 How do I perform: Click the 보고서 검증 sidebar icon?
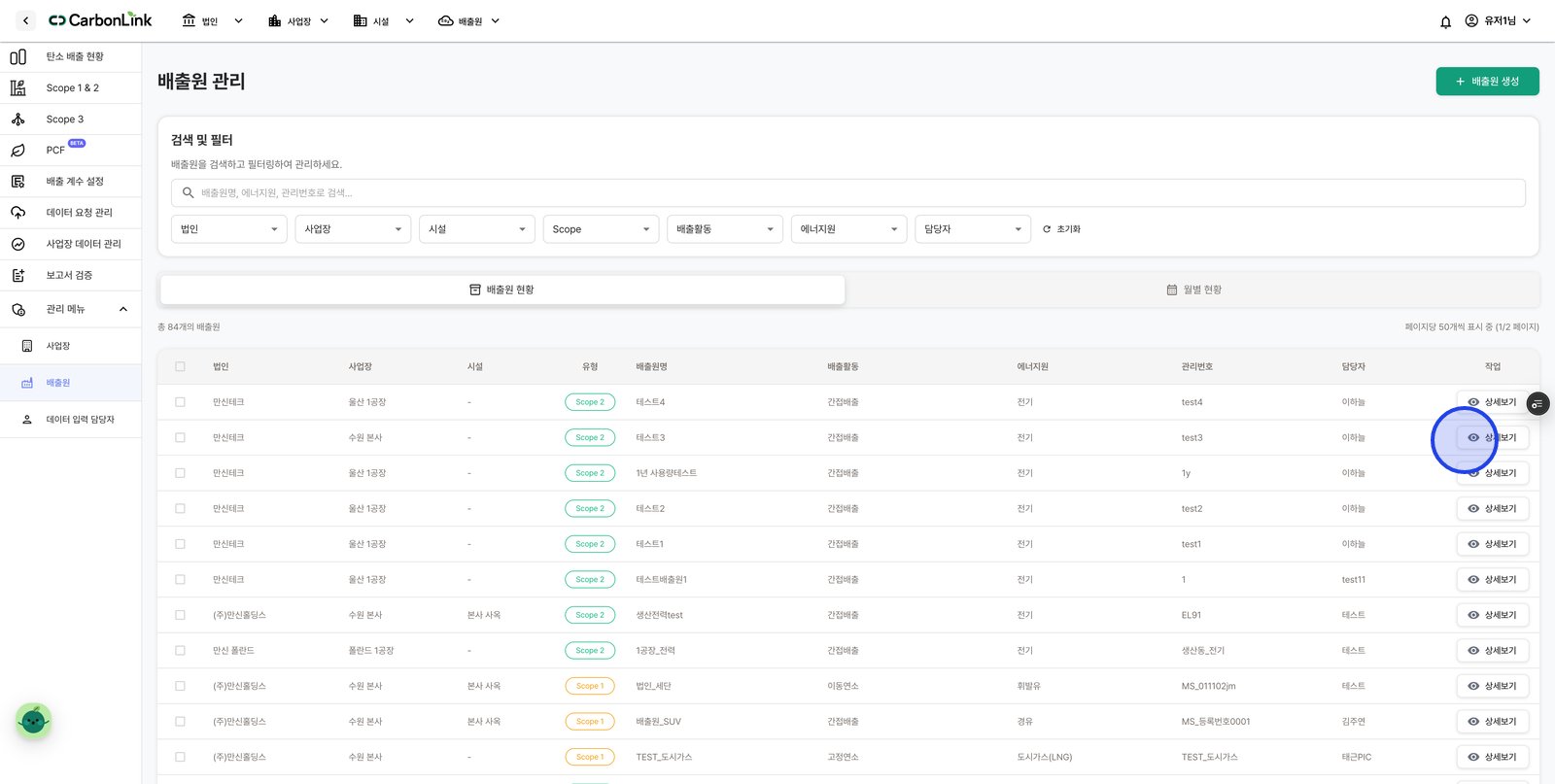pyautogui.click(x=17, y=275)
